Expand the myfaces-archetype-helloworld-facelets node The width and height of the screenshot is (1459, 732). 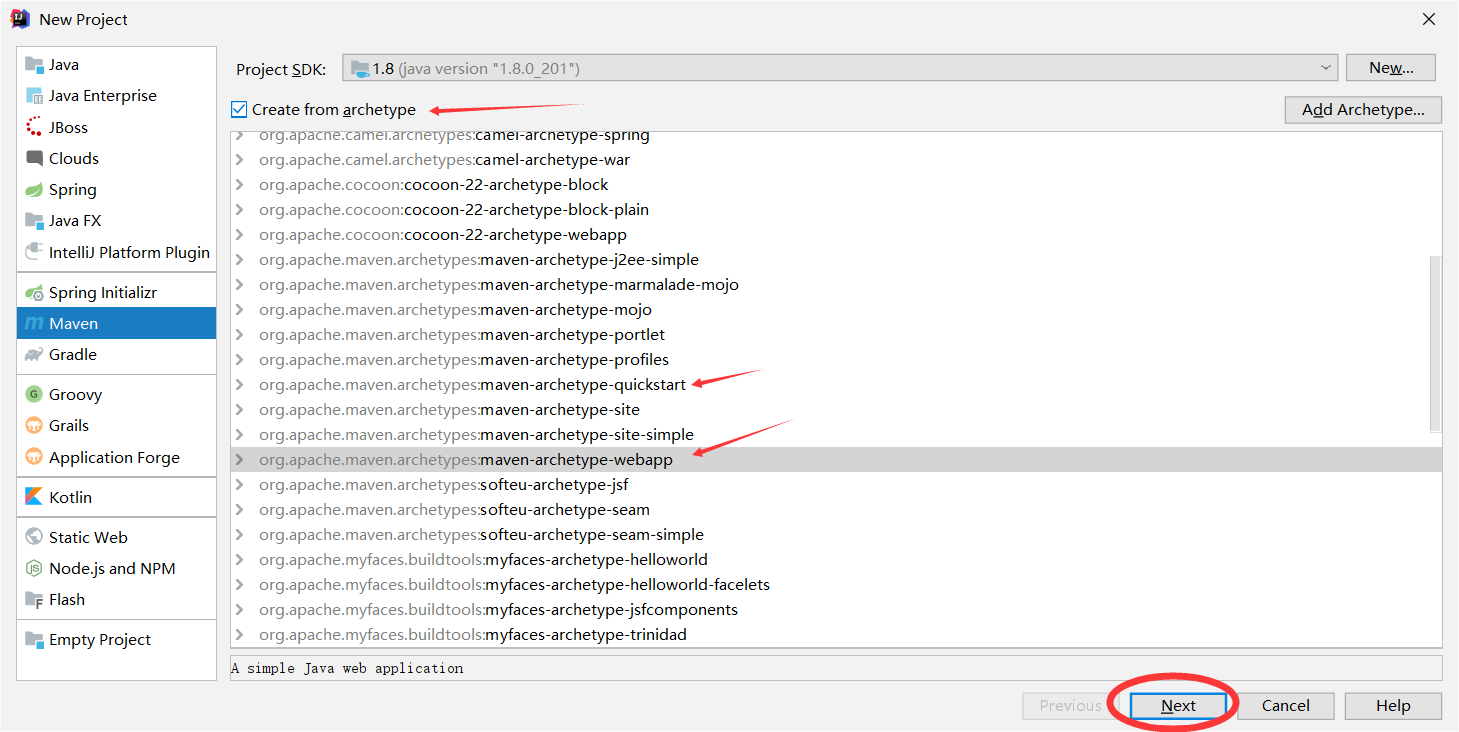point(239,585)
